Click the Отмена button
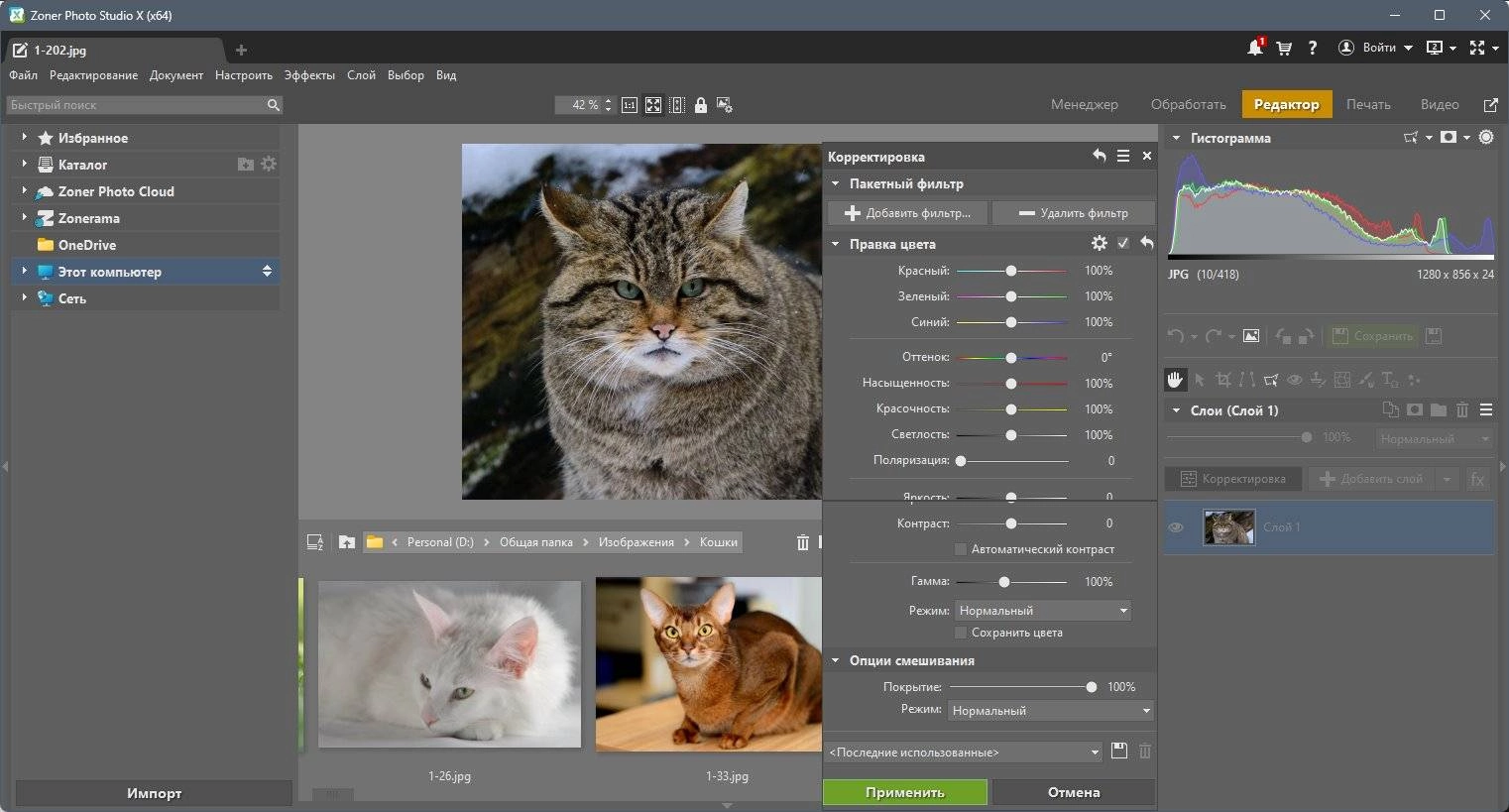The height and width of the screenshot is (812, 1509). coord(1074,792)
